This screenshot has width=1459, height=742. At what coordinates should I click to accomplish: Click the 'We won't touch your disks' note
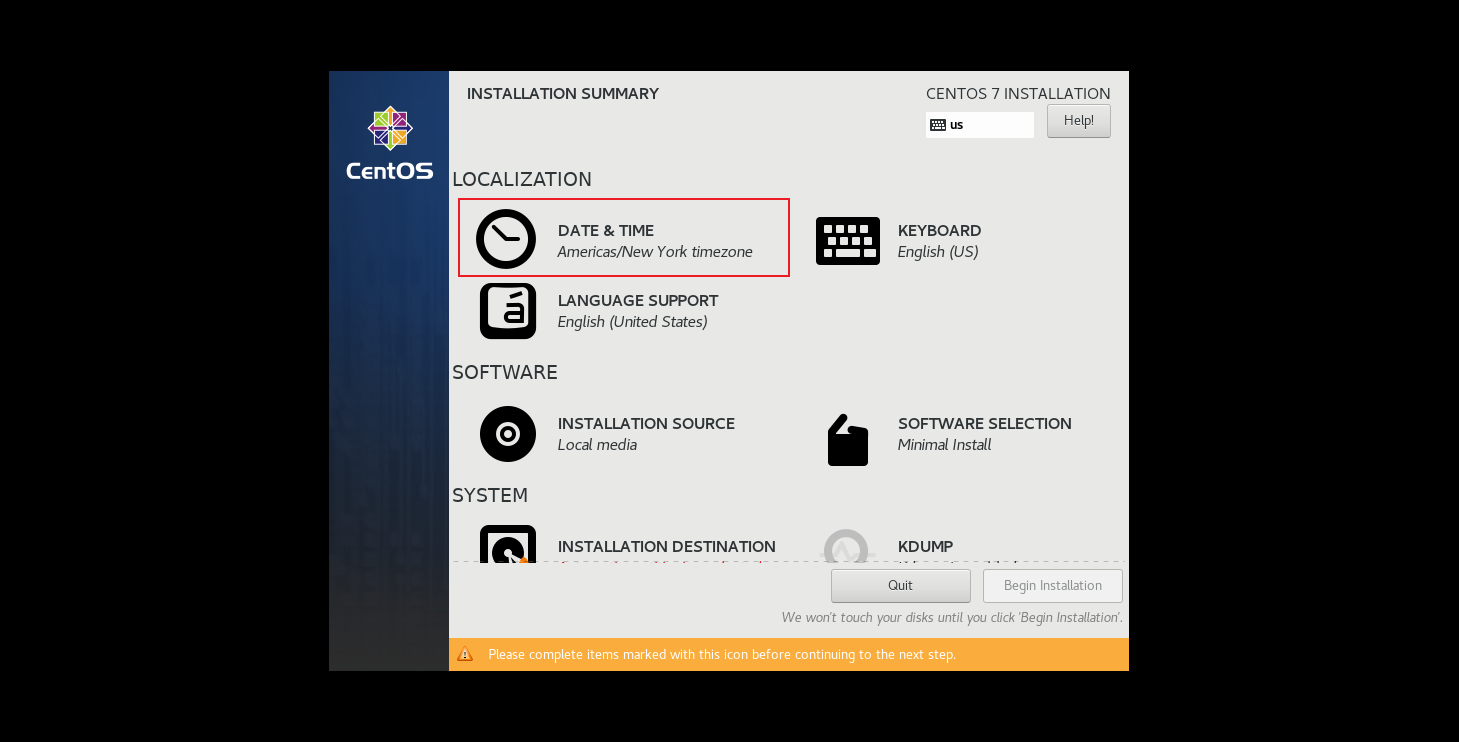click(952, 618)
